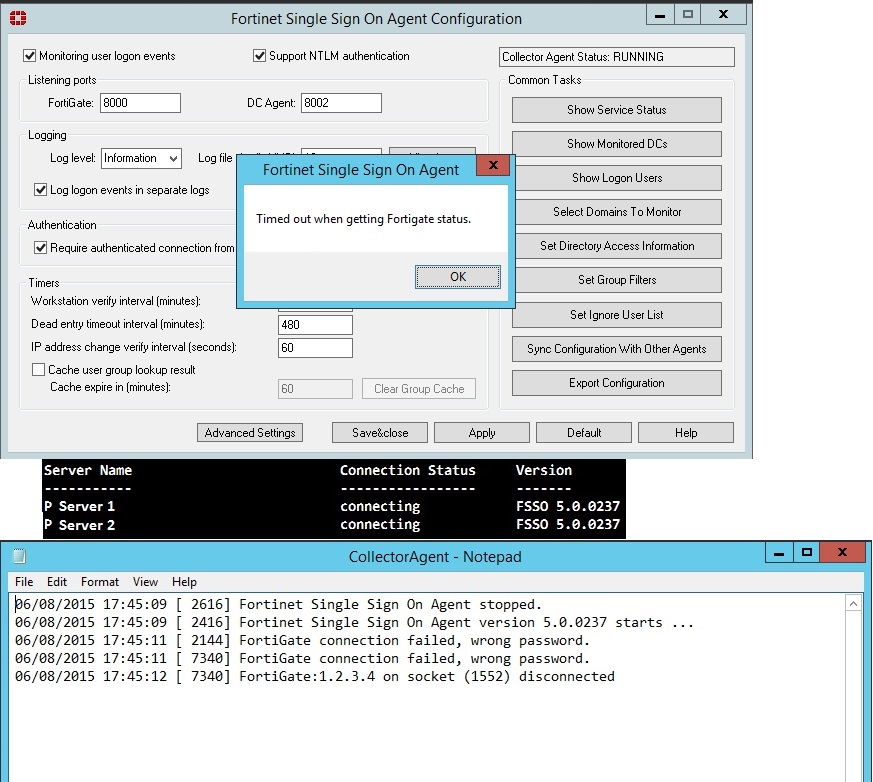Screen dimensions: 873x782
Task: Click the Show Service Status button
Action: coord(617,110)
